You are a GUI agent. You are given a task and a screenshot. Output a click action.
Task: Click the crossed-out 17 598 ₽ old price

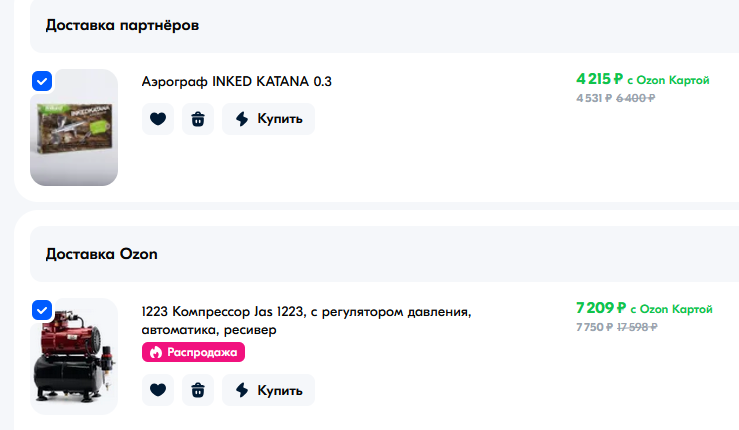637,327
